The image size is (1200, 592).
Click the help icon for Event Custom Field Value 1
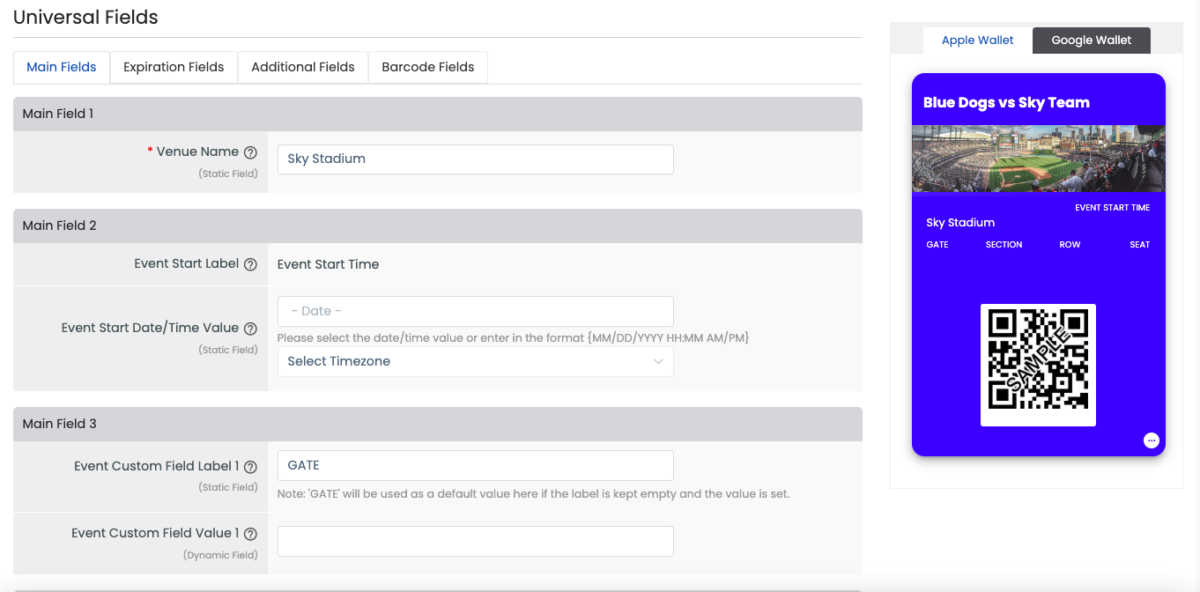pyautogui.click(x=251, y=533)
